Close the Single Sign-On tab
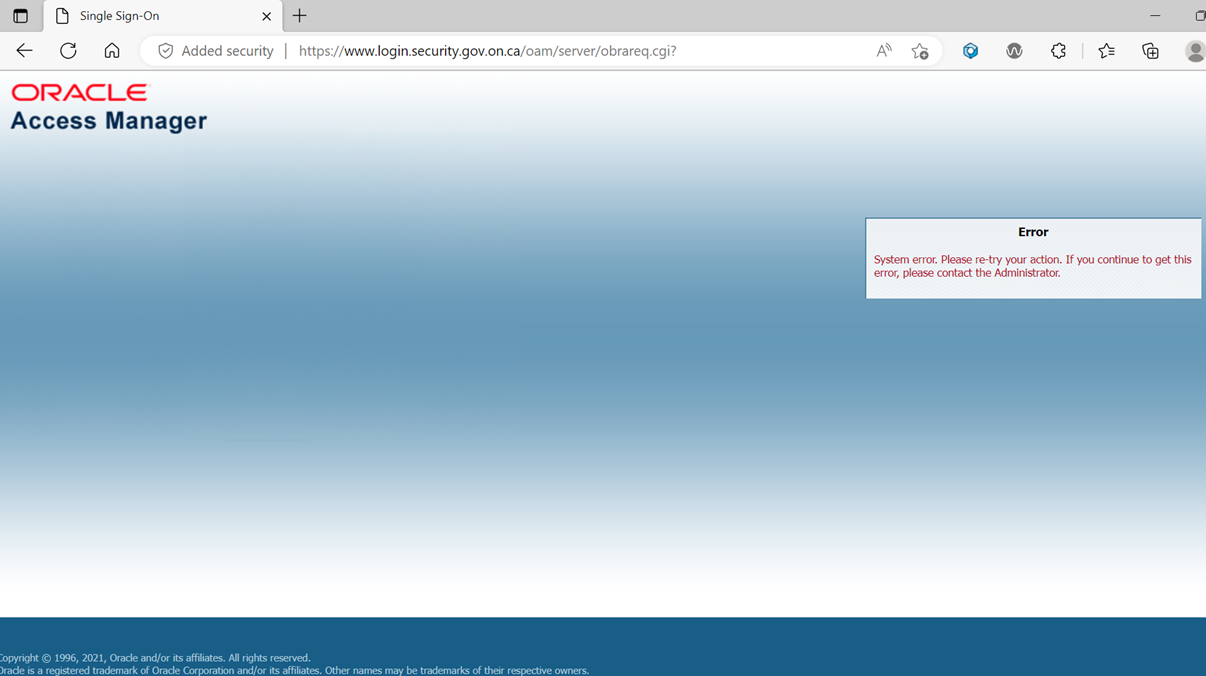 266,16
